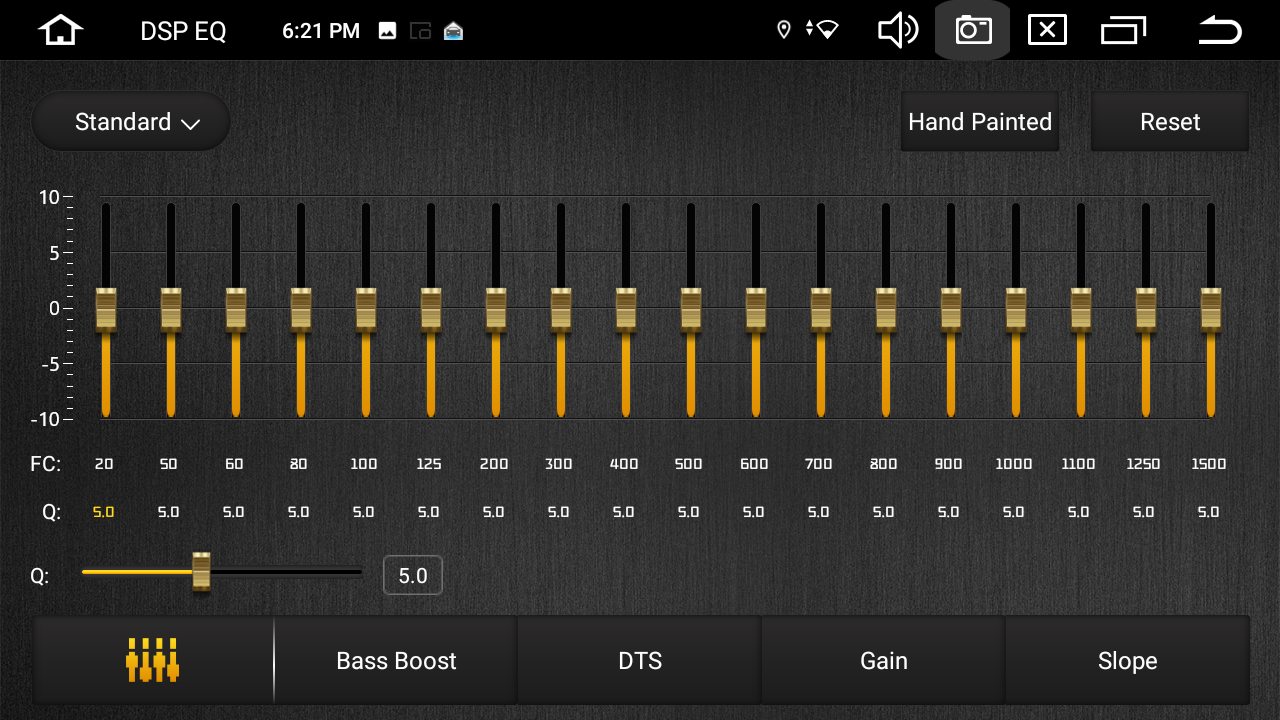Tap the close app X icon
1280x720 pixels.
1047,31
